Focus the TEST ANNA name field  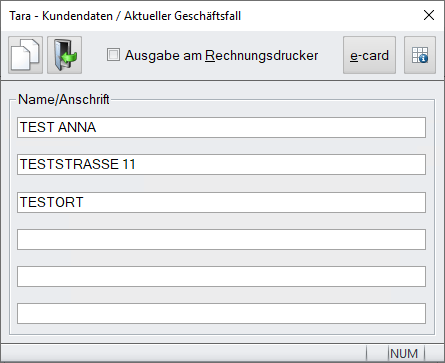(x=221, y=127)
